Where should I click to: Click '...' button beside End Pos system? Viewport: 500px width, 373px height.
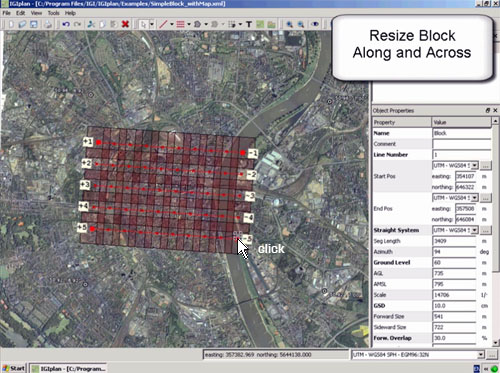486,198
